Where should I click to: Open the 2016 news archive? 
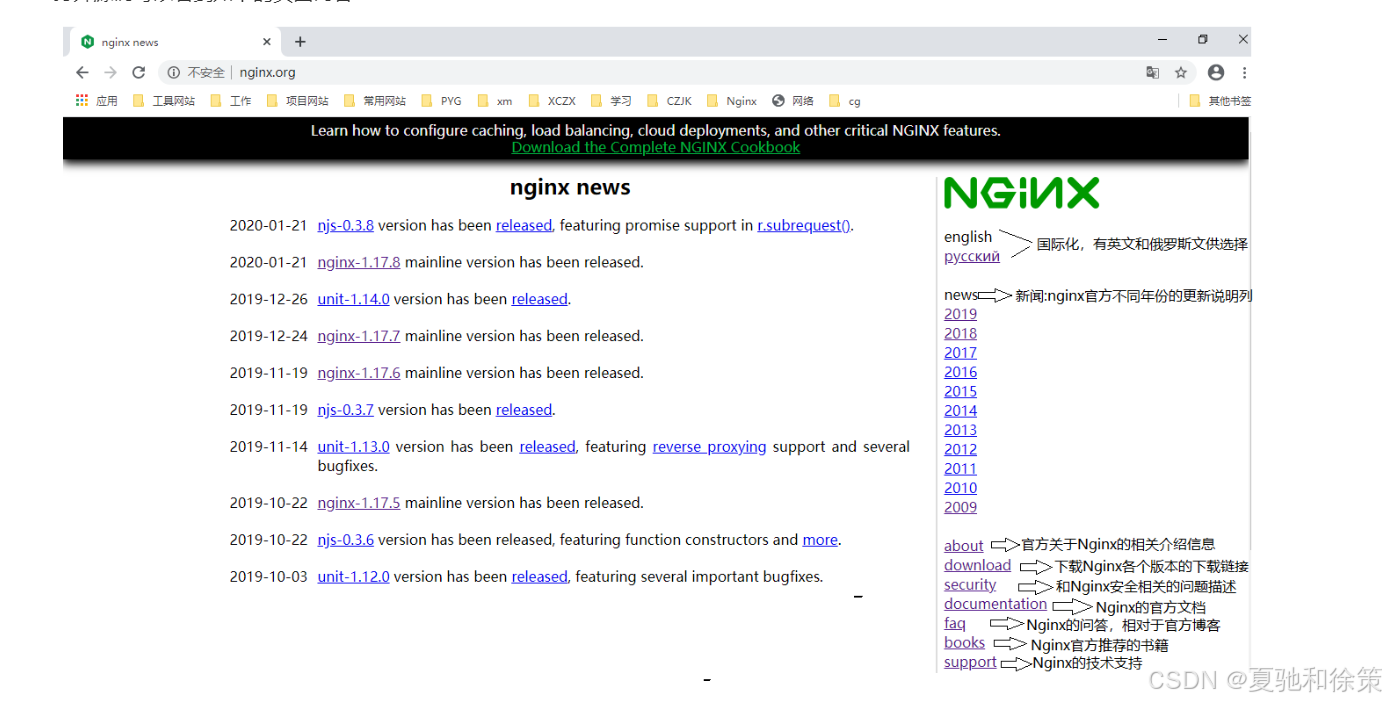960,373
